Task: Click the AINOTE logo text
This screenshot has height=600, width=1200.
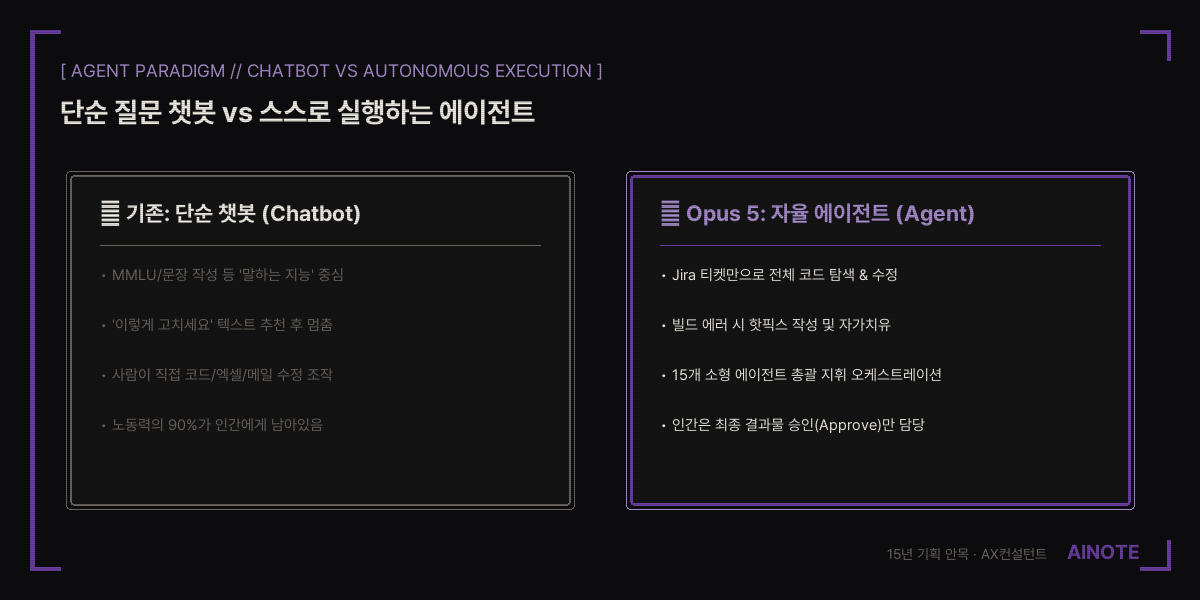Action: (x=1103, y=553)
